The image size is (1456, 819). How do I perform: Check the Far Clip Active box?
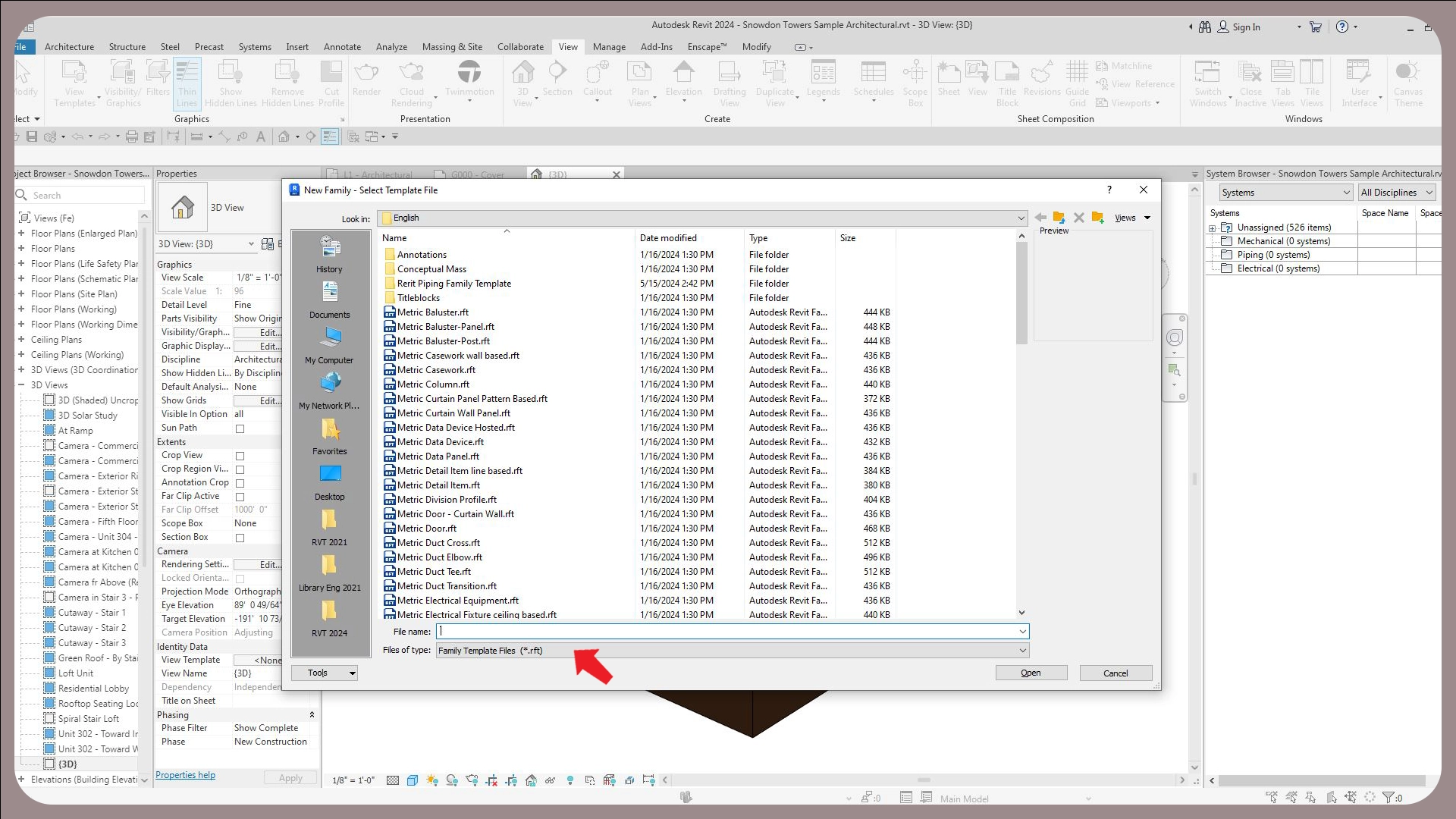pyautogui.click(x=240, y=497)
